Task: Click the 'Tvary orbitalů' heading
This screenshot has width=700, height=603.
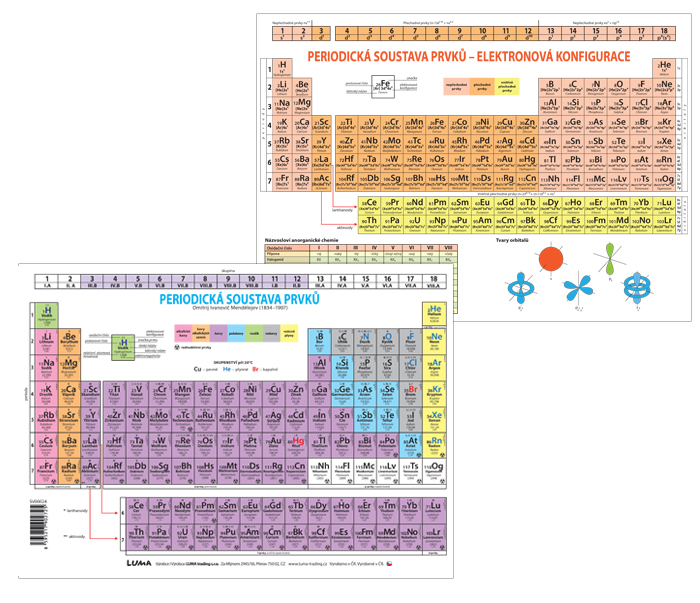Action: tap(512, 240)
